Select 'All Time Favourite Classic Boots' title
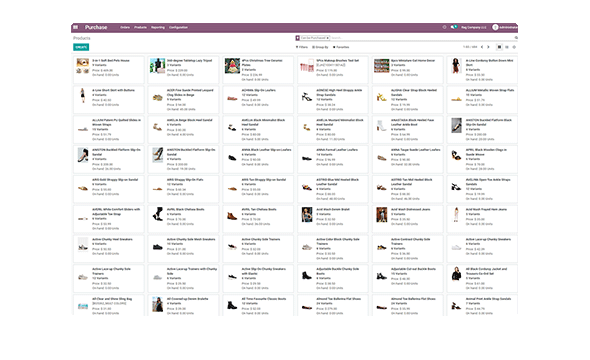 tap(264, 299)
